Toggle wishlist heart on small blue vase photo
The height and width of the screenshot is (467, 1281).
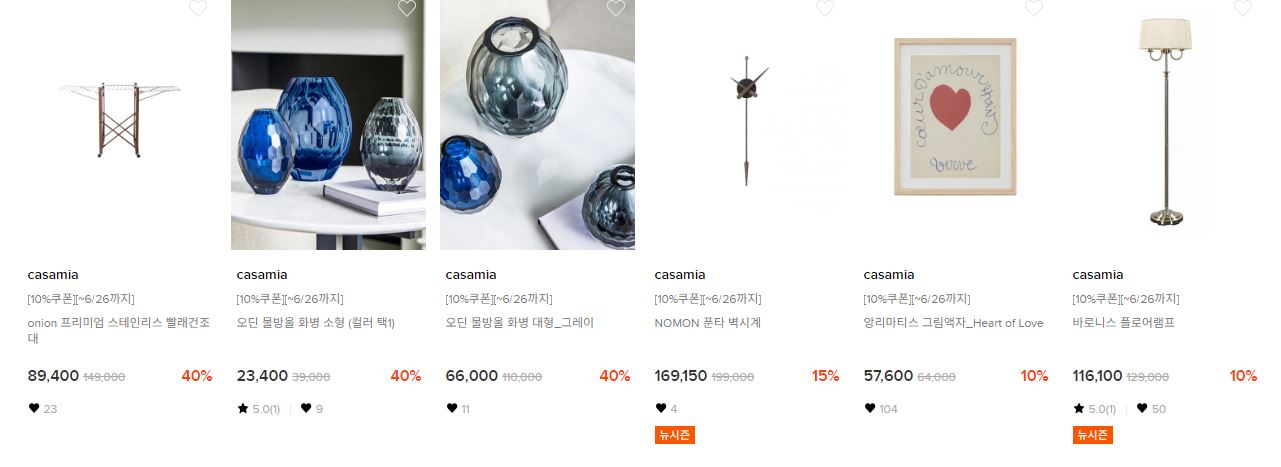[407, 8]
